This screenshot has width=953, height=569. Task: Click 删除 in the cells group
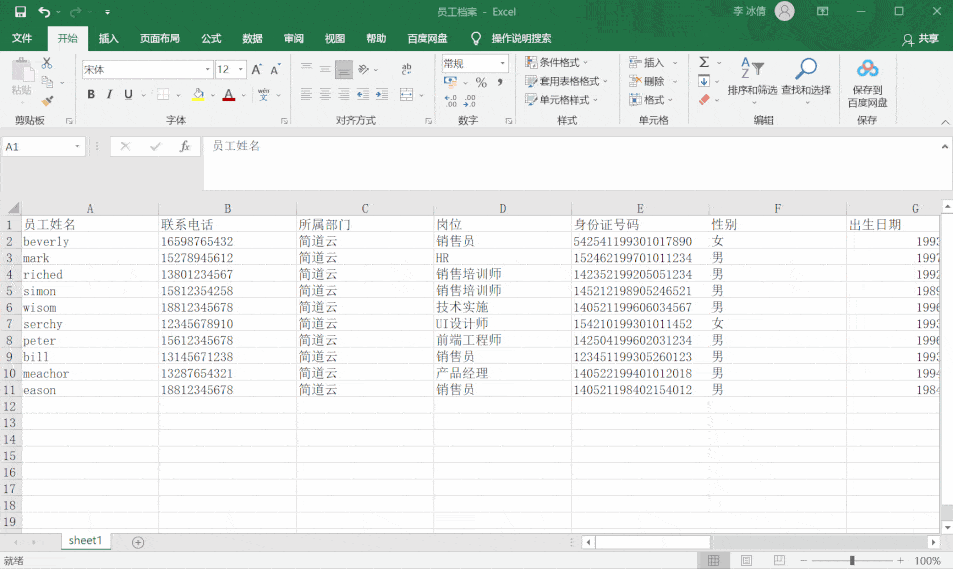click(x=653, y=81)
